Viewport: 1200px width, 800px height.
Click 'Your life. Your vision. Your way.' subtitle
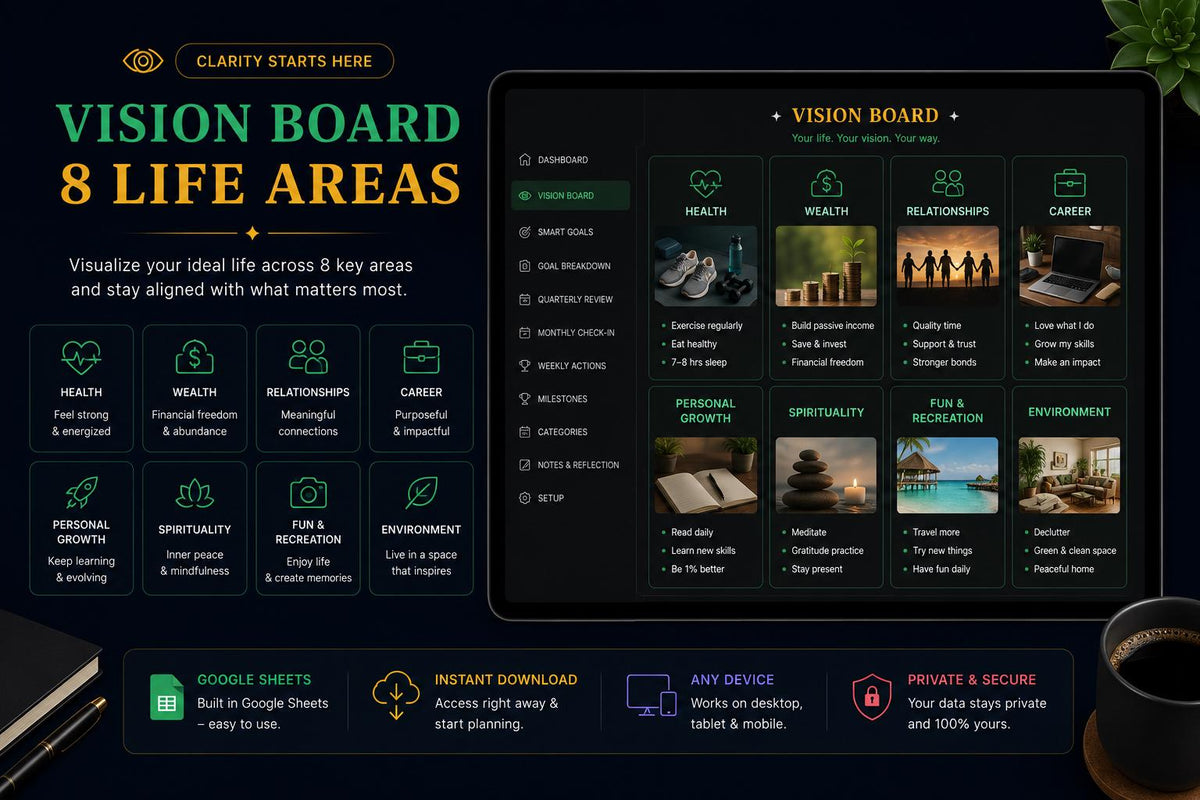click(866, 139)
